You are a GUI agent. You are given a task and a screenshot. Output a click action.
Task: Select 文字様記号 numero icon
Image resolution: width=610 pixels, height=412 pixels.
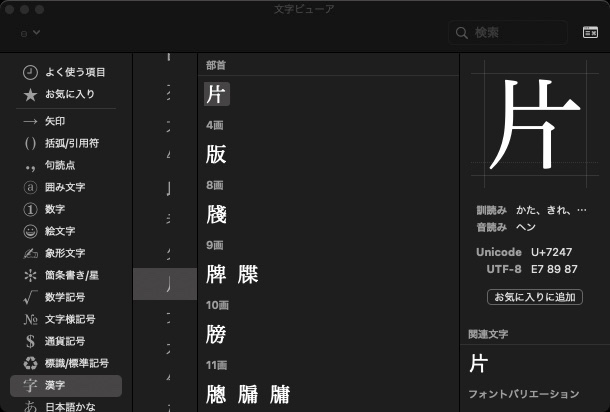pyautogui.click(x=30, y=319)
